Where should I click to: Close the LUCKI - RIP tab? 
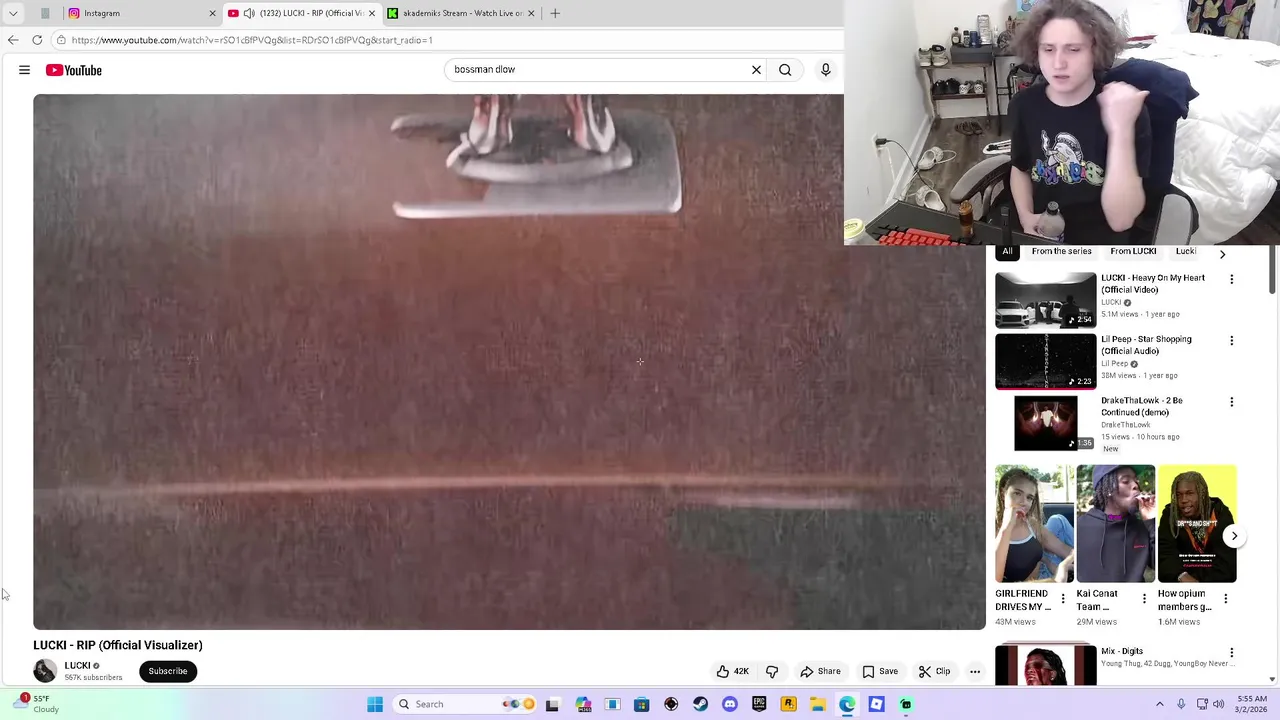372,13
